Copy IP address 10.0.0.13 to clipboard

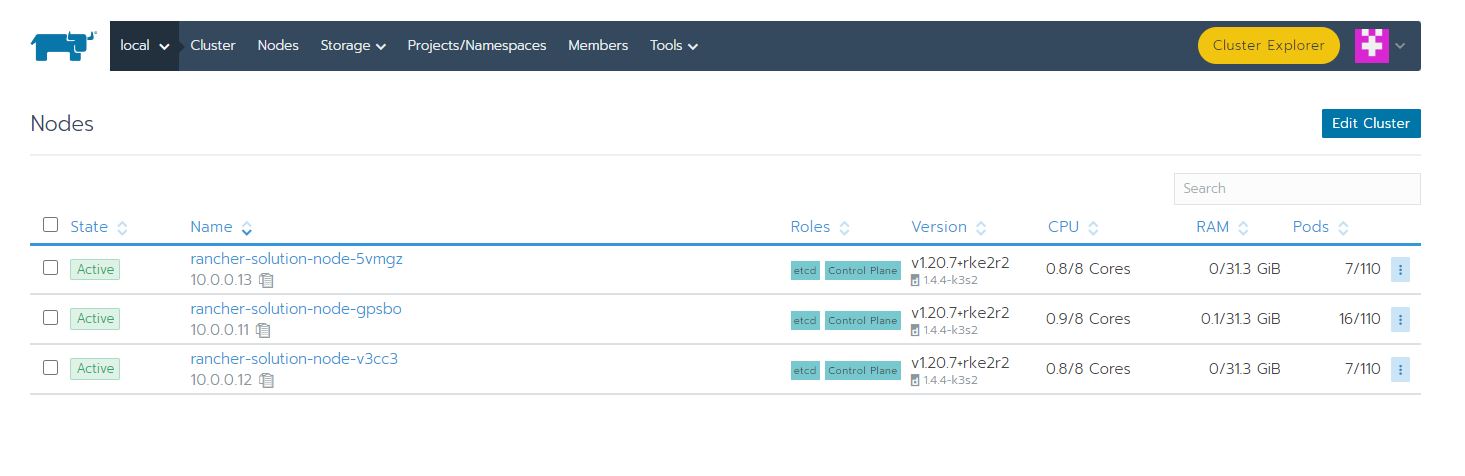(266, 280)
